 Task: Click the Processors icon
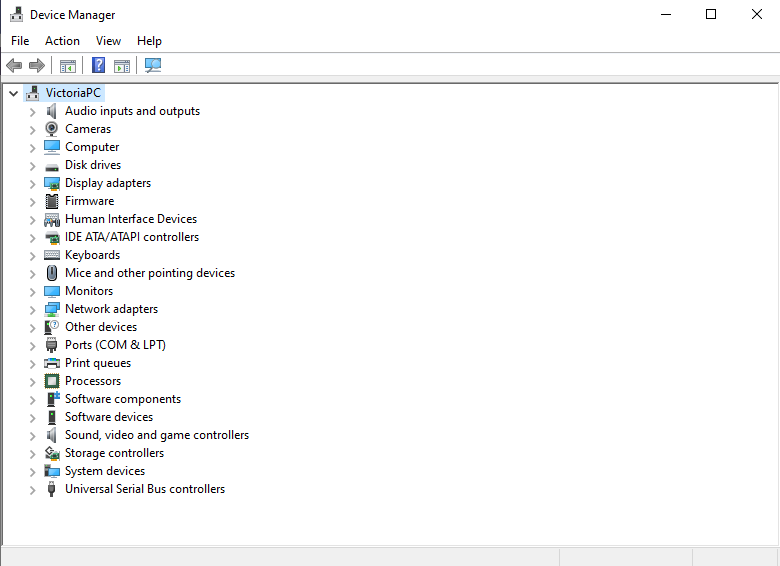coord(52,381)
